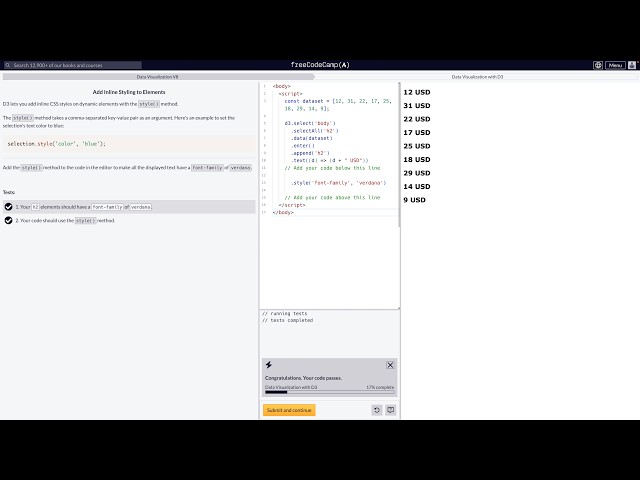Open Data Visualization with D3 breadcrumb
This screenshot has width=640, height=480.
pyautogui.click(x=477, y=77)
